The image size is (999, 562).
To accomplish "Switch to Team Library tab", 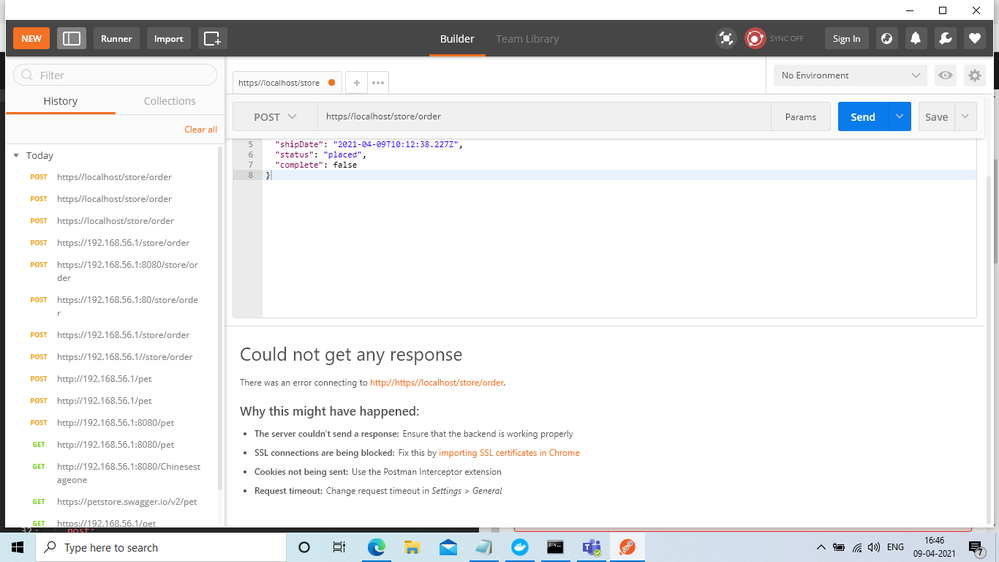I will pos(527,39).
